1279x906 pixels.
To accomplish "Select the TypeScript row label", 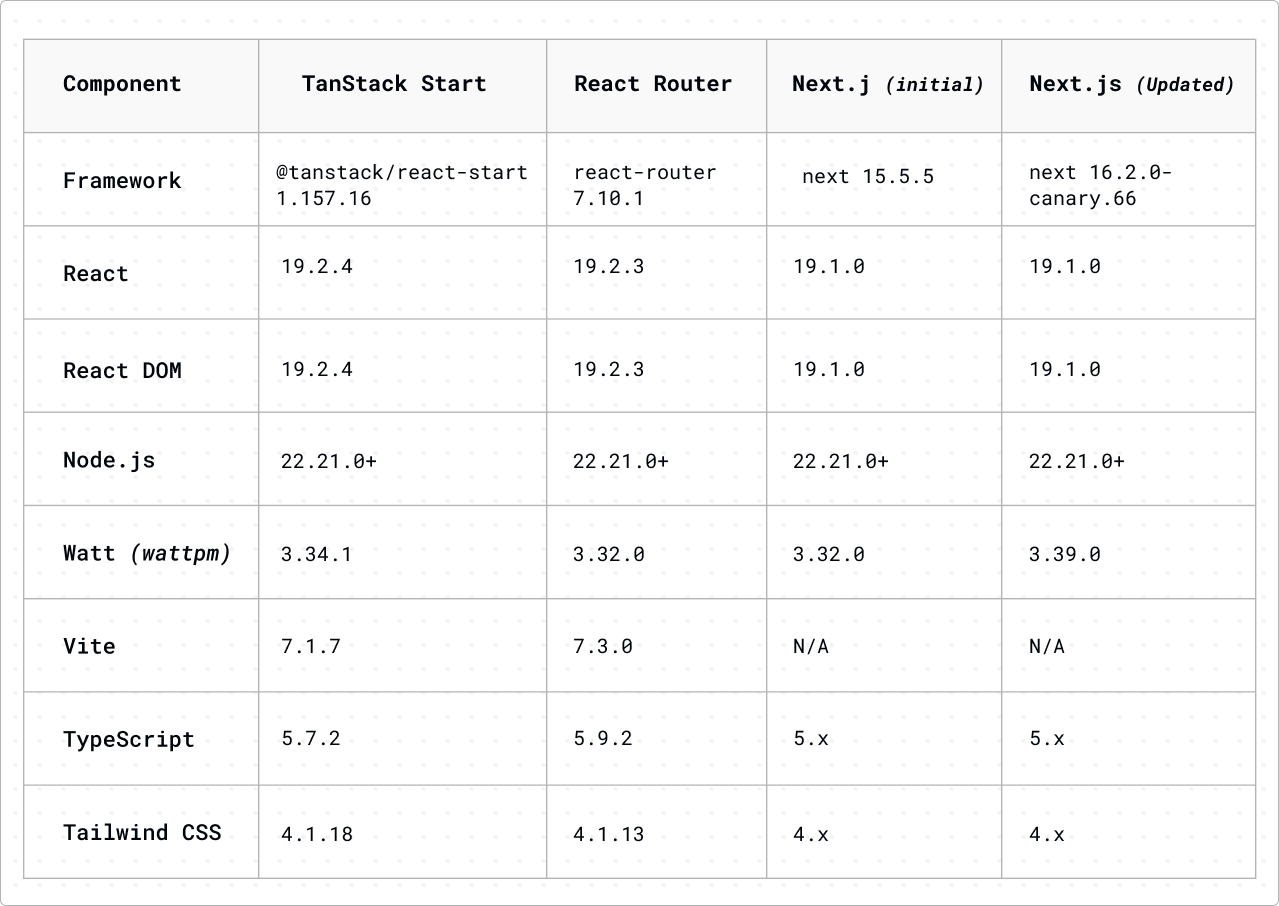I will (128, 740).
